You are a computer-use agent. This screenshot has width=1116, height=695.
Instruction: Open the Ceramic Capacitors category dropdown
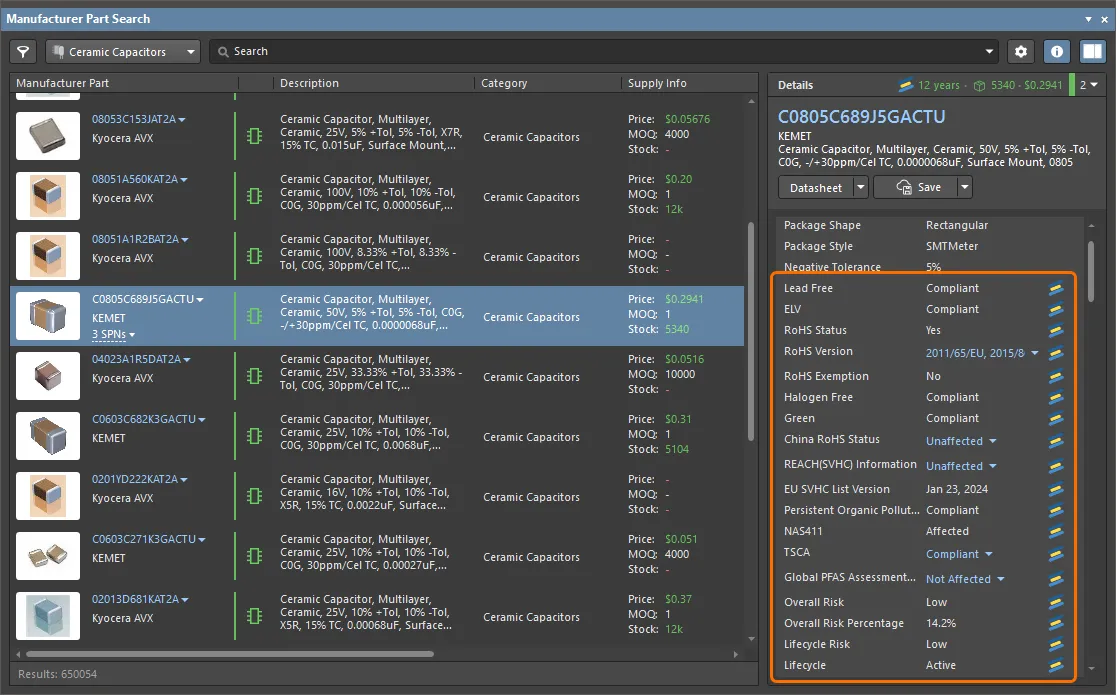coord(123,52)
